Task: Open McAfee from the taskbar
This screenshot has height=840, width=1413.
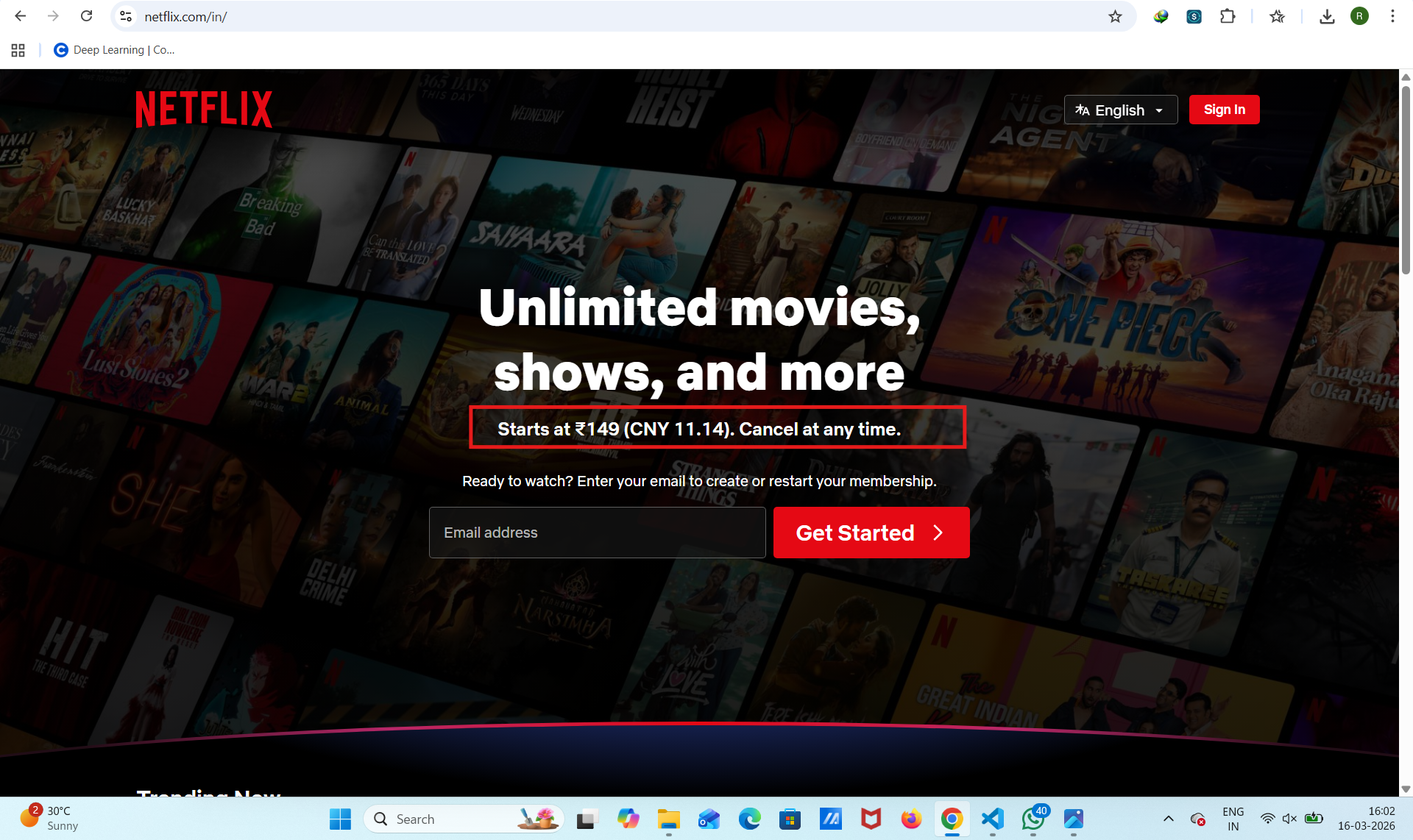Action: pos(871,819)
